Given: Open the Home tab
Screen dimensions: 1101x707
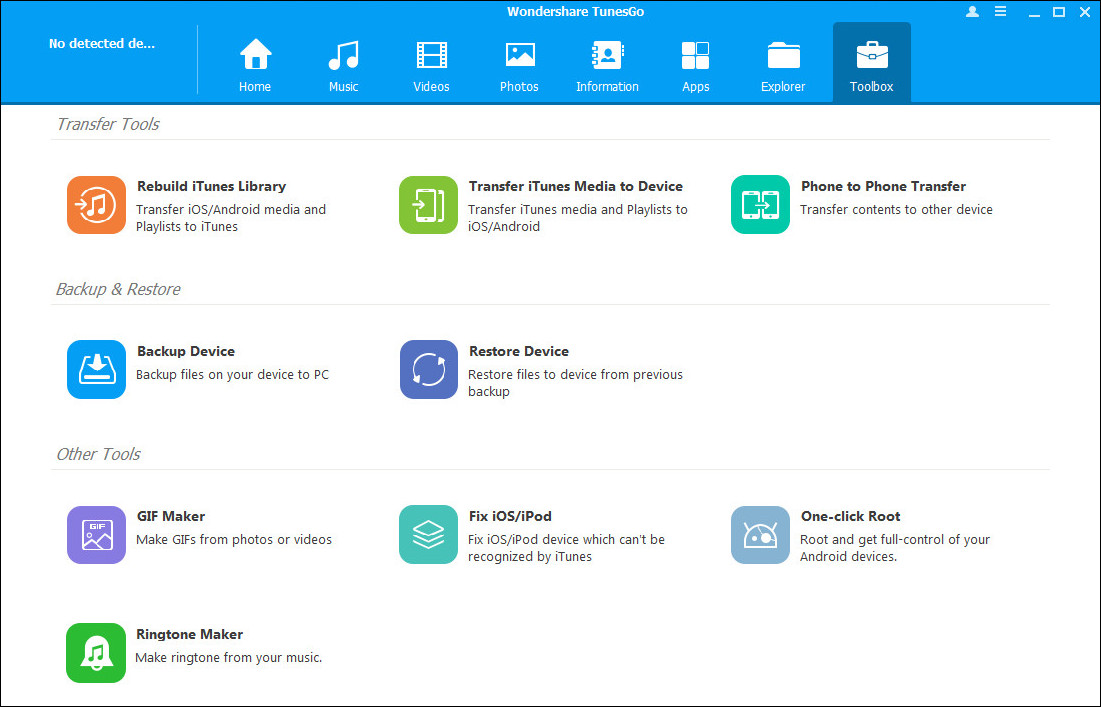Looking at the screenshot, I should (x=255, y=65).
